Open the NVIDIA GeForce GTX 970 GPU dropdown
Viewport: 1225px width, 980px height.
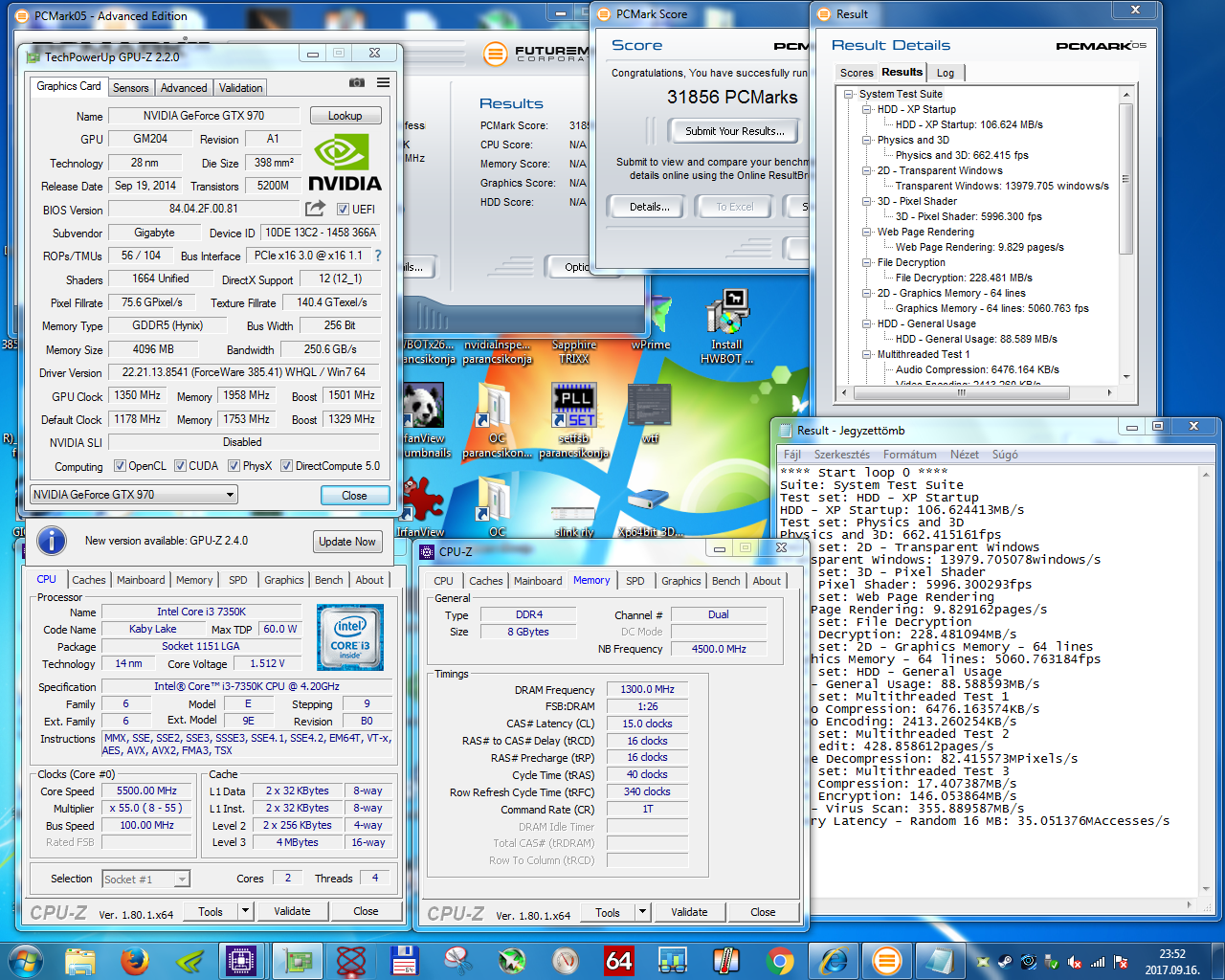pos(133,495)
